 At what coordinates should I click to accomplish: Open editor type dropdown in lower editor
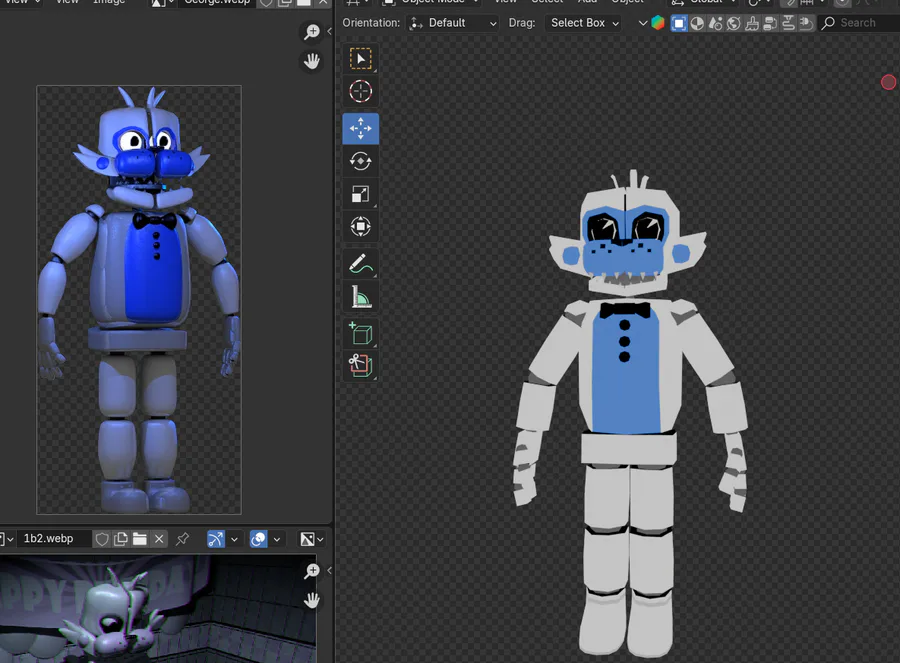click(x=7, y=539)
